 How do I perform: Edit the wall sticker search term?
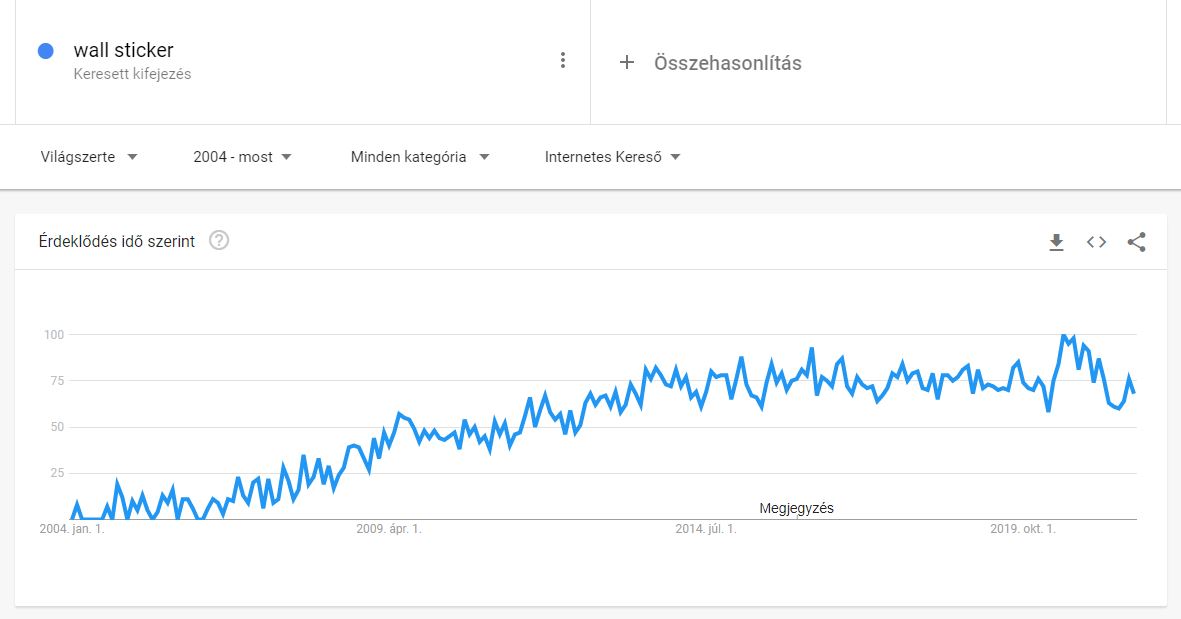pos(124,50)
